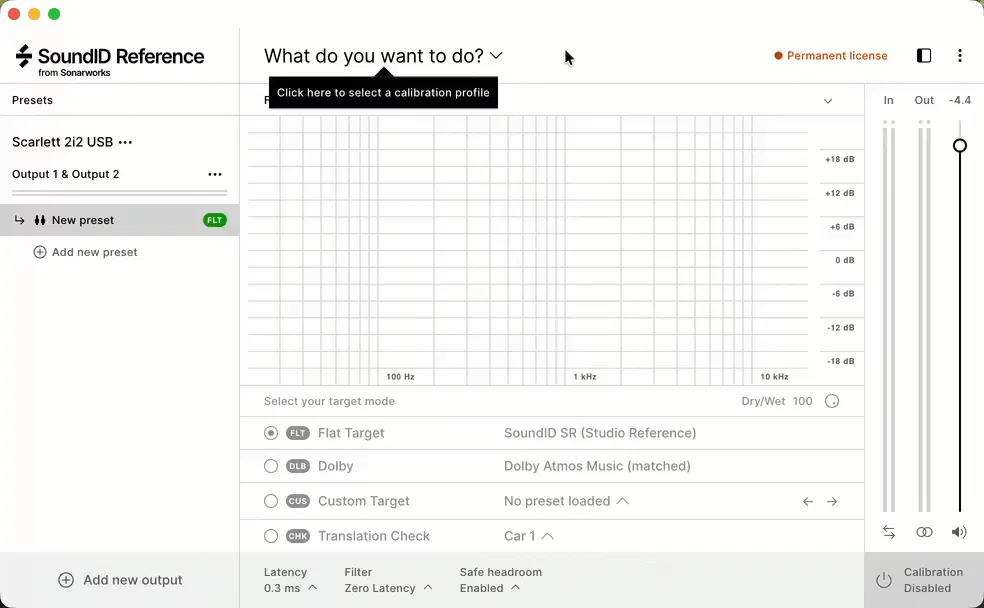Click the swap arrows icon near the meters
The width and height of the screenshot is (984, 608).
pyautogui.click(x=888, y=532)
